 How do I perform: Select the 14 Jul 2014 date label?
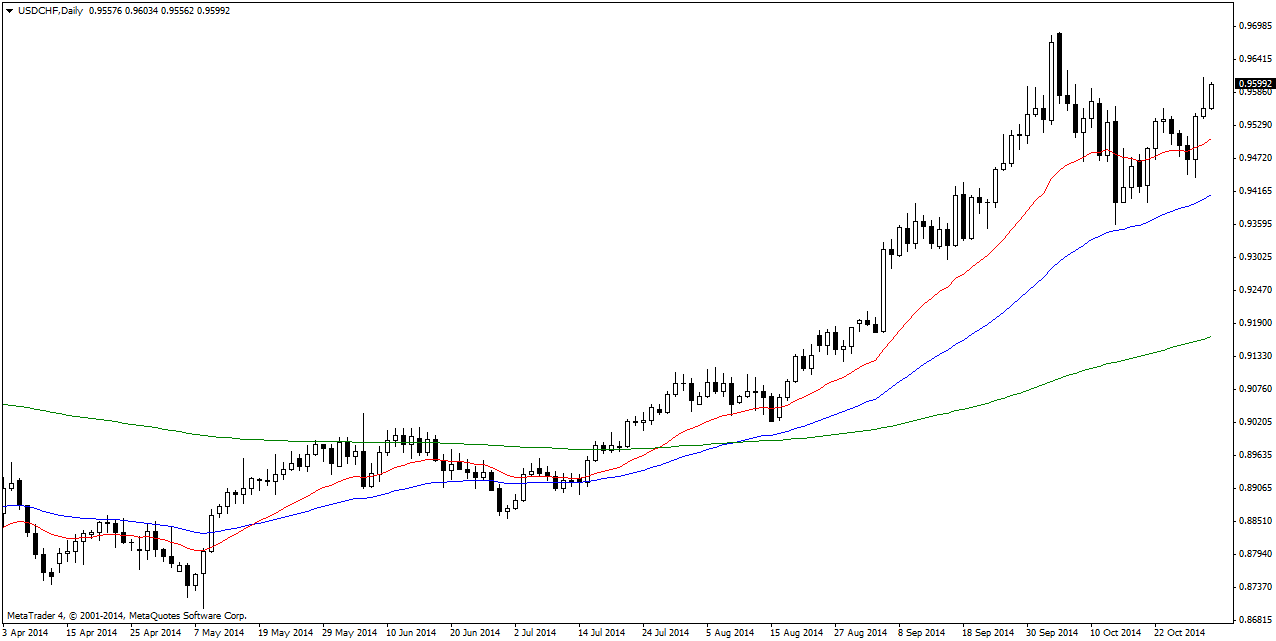[x=600, y=633]
